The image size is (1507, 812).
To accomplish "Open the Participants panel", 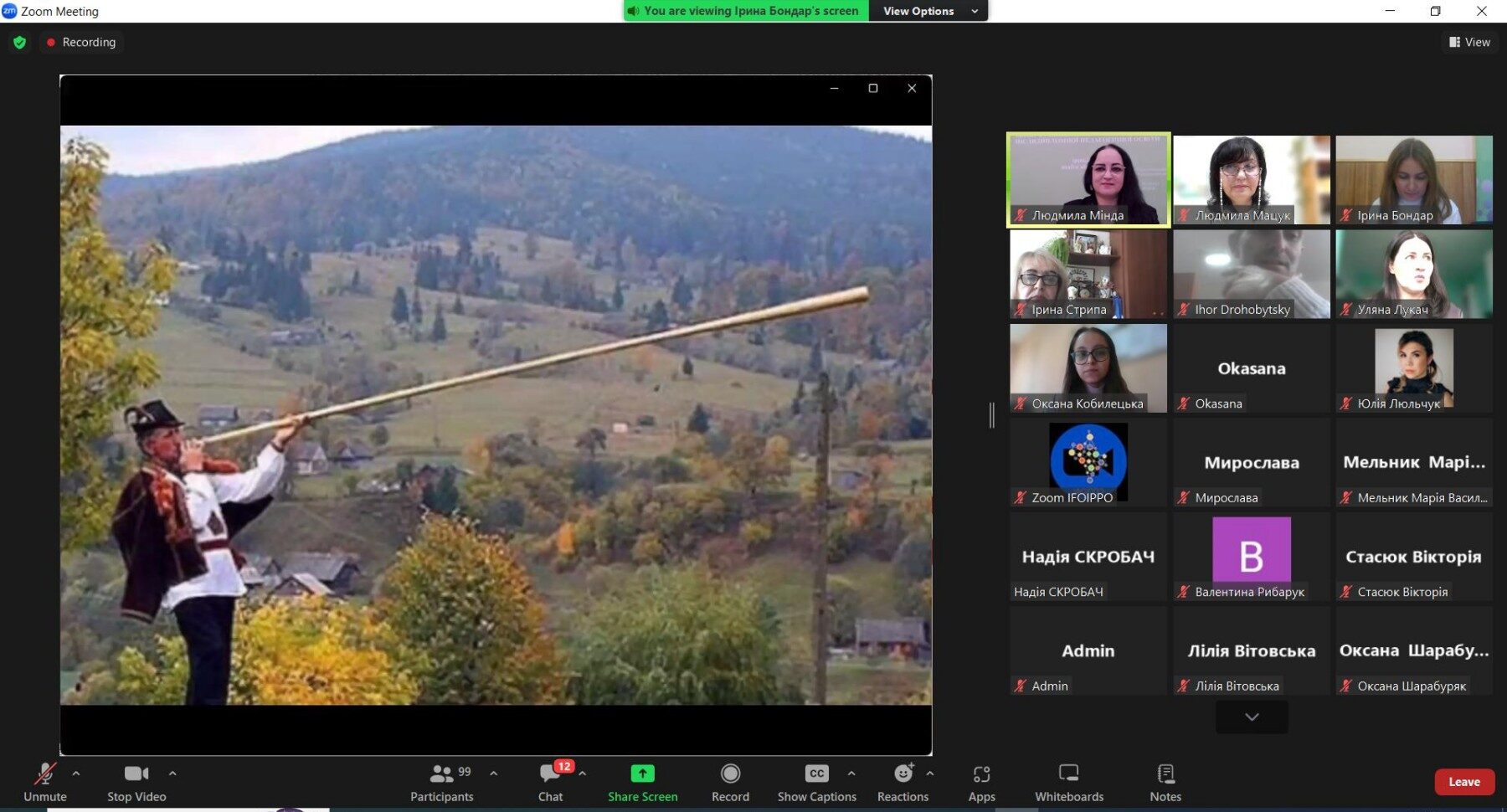I will tap(442, 782).
